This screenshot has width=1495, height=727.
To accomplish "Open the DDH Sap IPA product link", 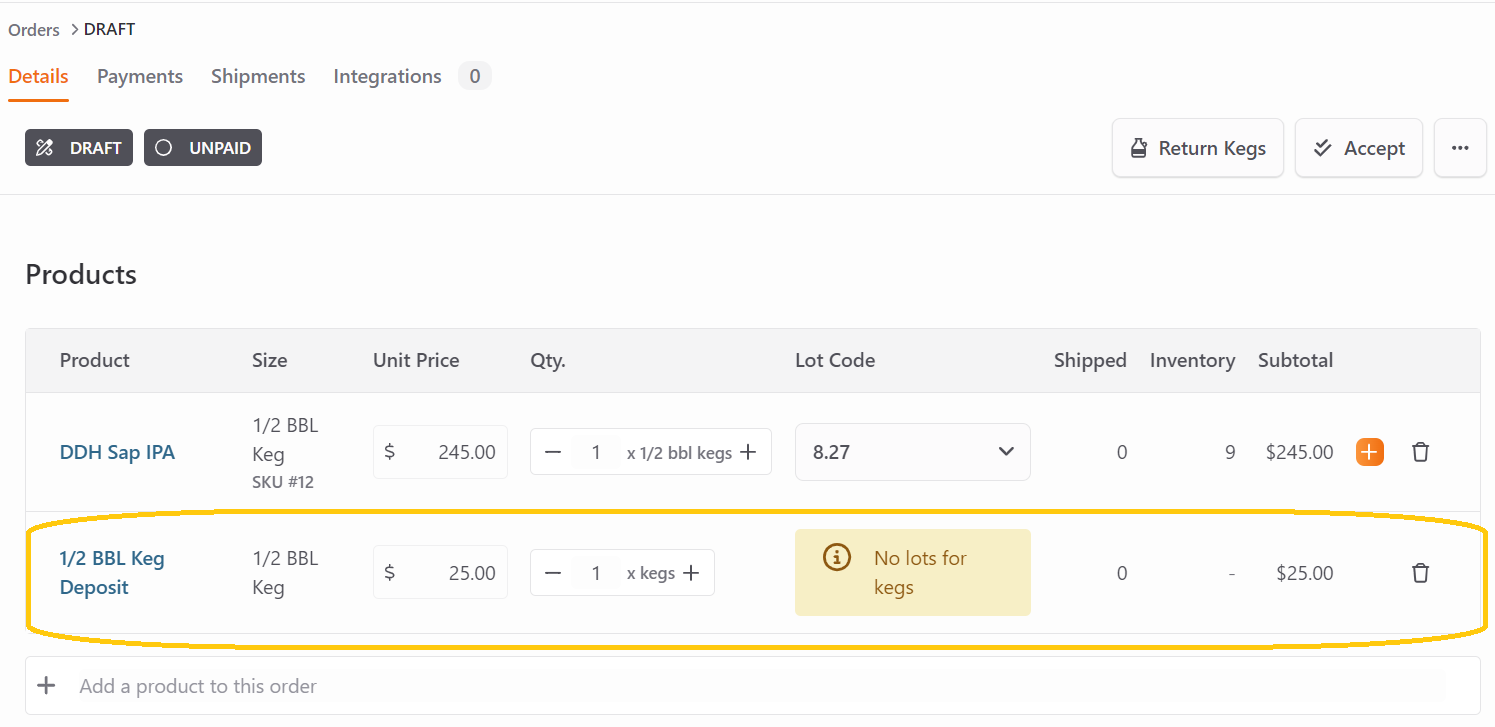I will [x=117, y=452].
